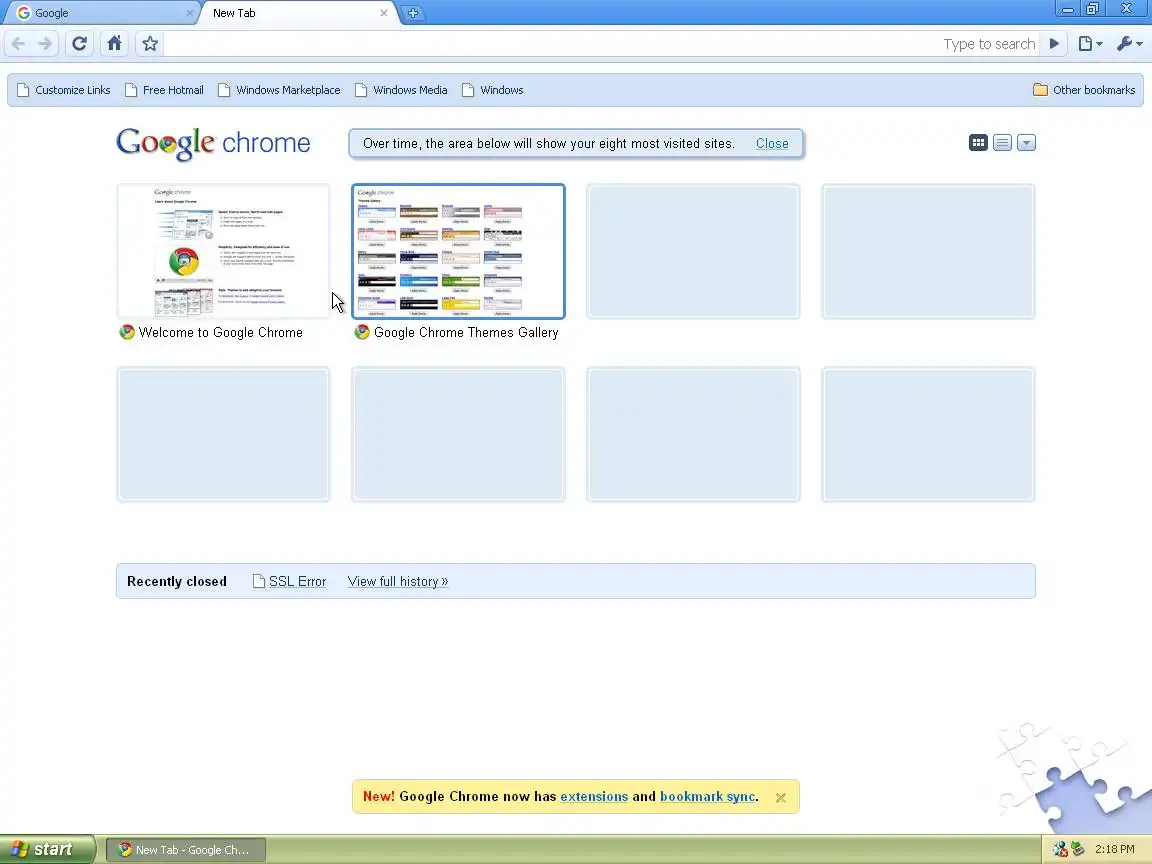Click the New Tab - Google Chrome taskbar button
Viewport: 1152px width, 864px height.
click(186, 850)
